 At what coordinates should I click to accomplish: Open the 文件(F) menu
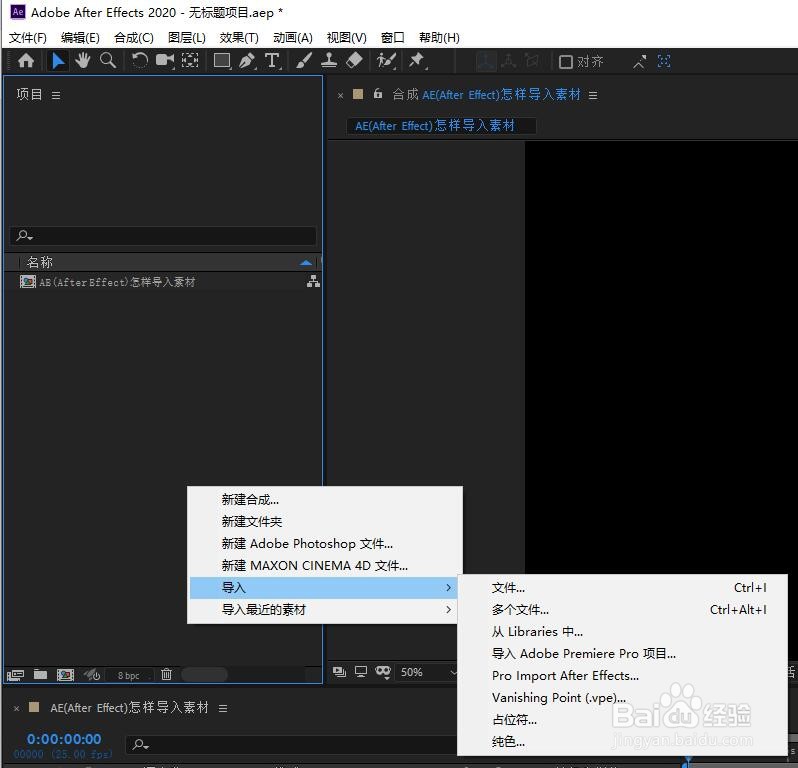click(x=27, y=38)
